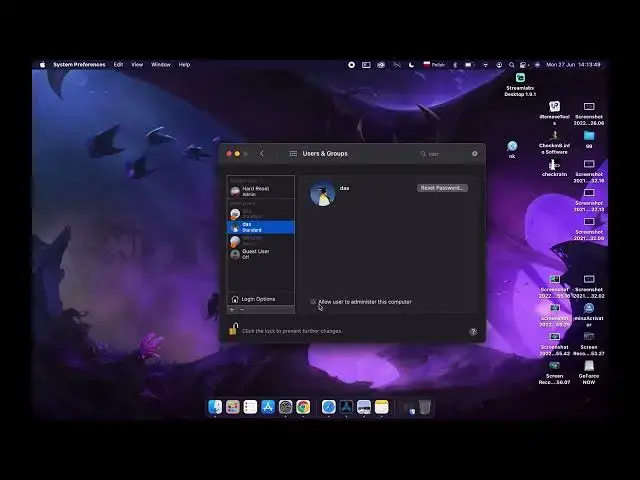The image size is (640, 480).
Task: Open the Screenshot 2022...26.06 desktop file
Action: coord(589,113)
